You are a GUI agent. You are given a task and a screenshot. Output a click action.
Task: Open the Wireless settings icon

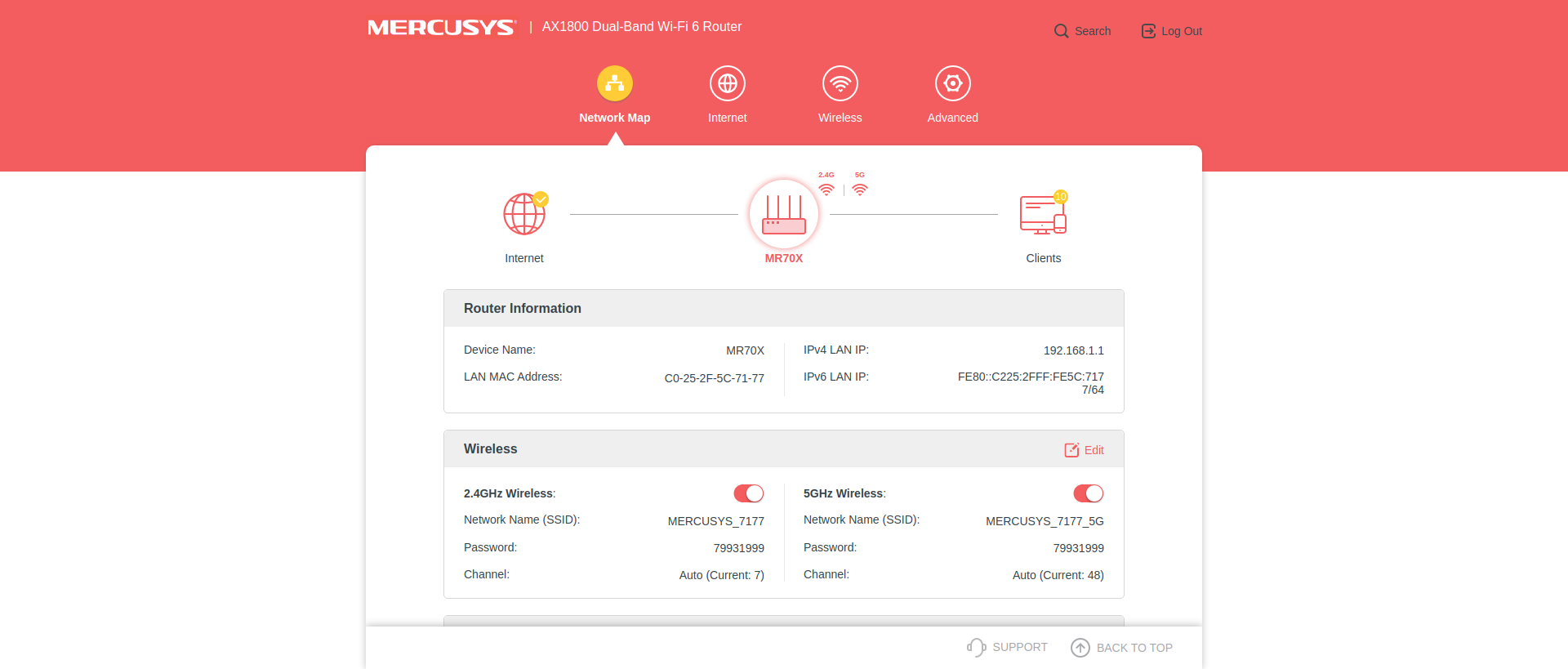pyautogui.click(x=840, y=83)
